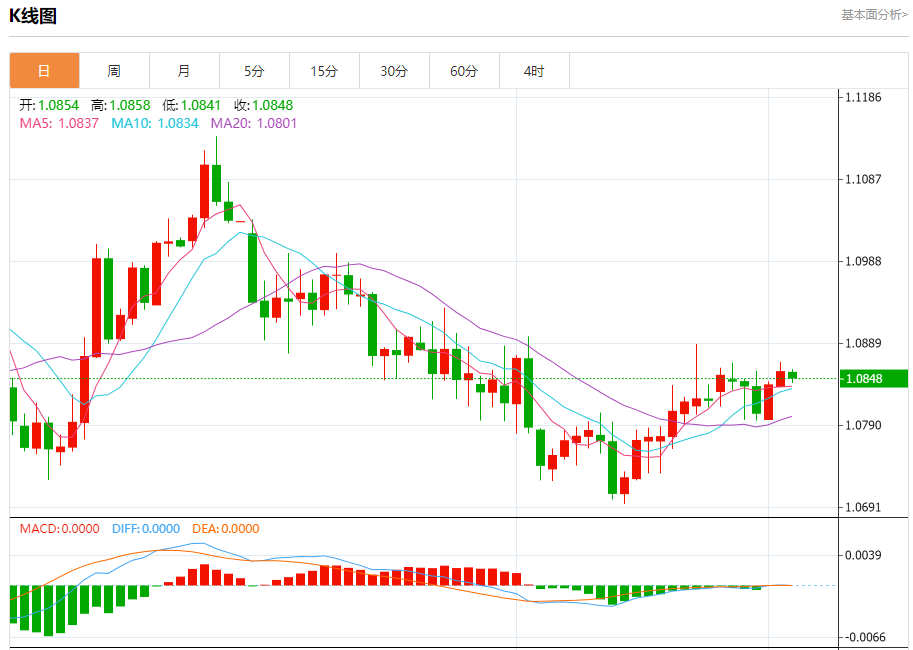Click the 1.0790 price axis label

pyautogui.click(x=863, y=426)
